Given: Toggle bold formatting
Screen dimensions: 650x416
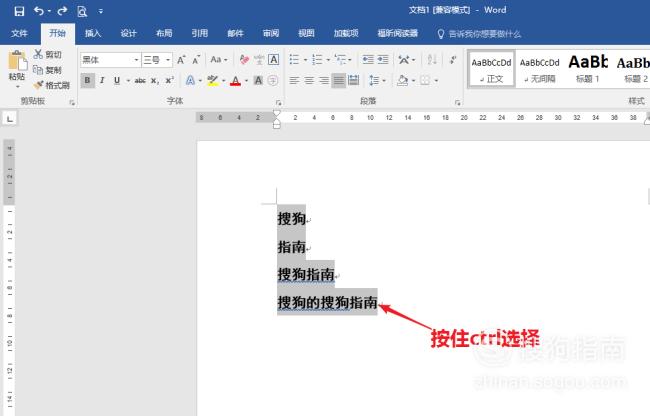Looking at the screenshot, I should point(87,80).
